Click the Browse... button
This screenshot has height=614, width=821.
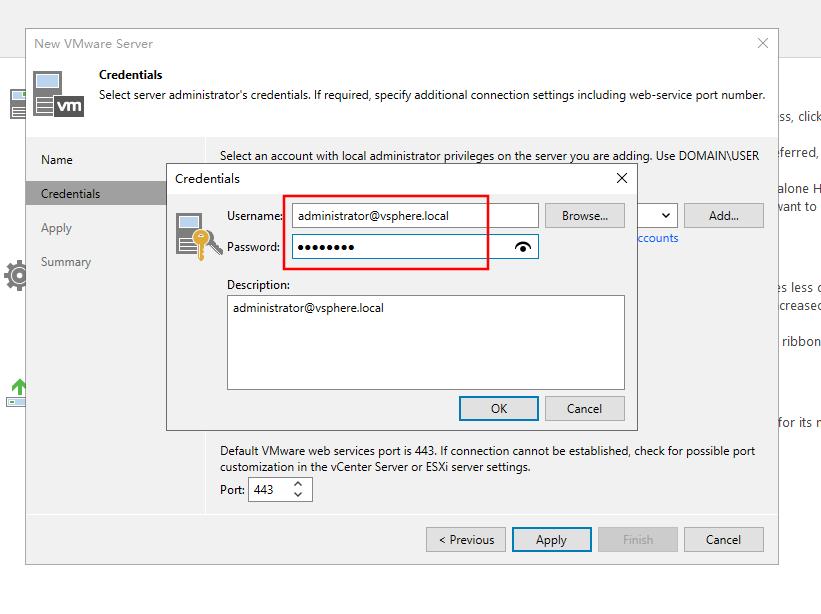pyautogui.click(x=584, y=216)
